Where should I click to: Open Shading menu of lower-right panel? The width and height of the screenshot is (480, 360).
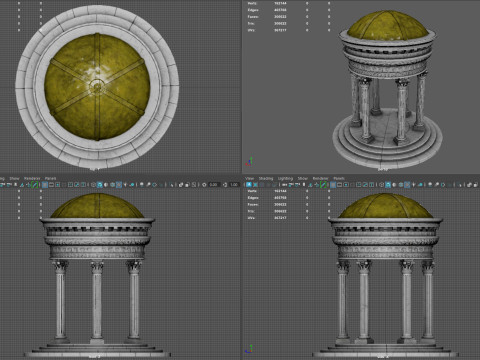pyautogui.click(x=266, y=178)
